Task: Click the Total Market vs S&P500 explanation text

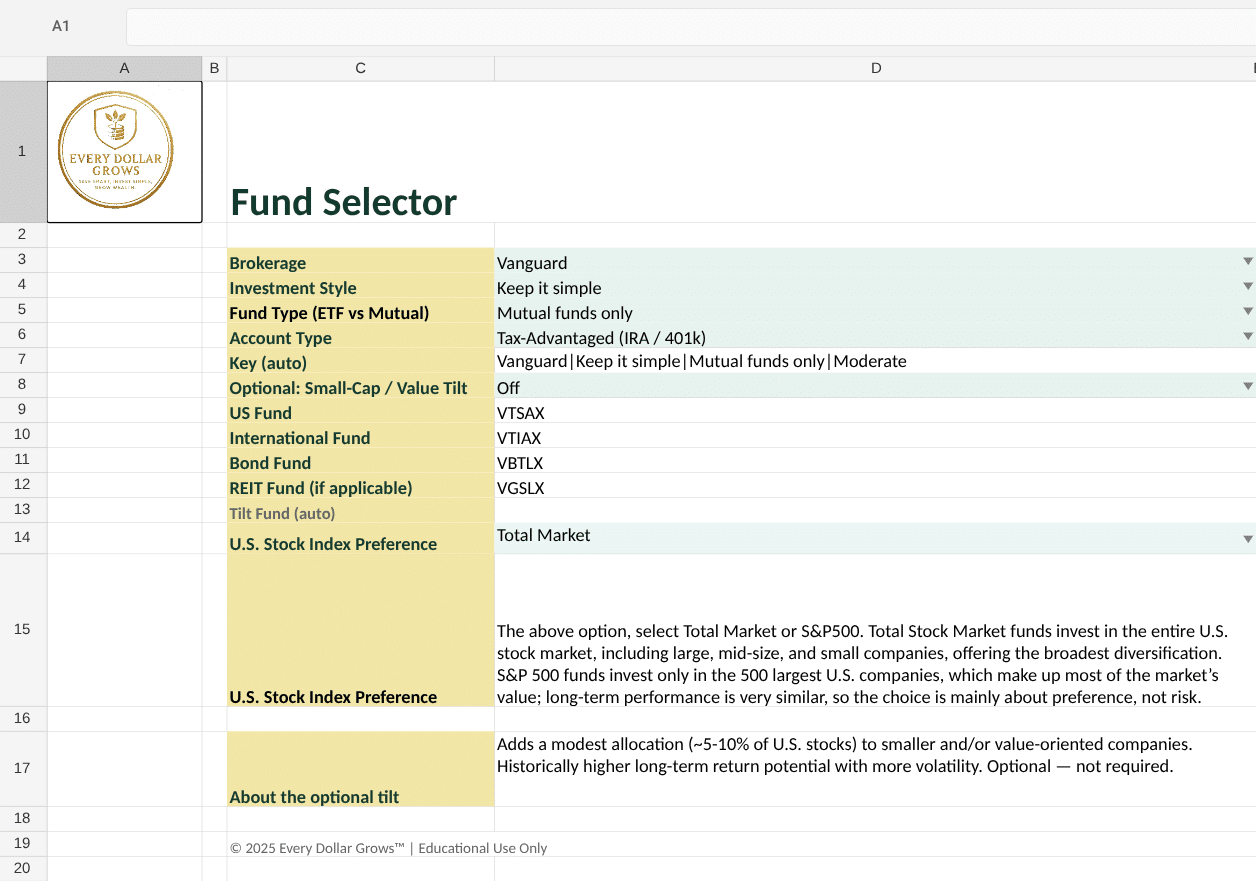Action: (x=862, y=664)
